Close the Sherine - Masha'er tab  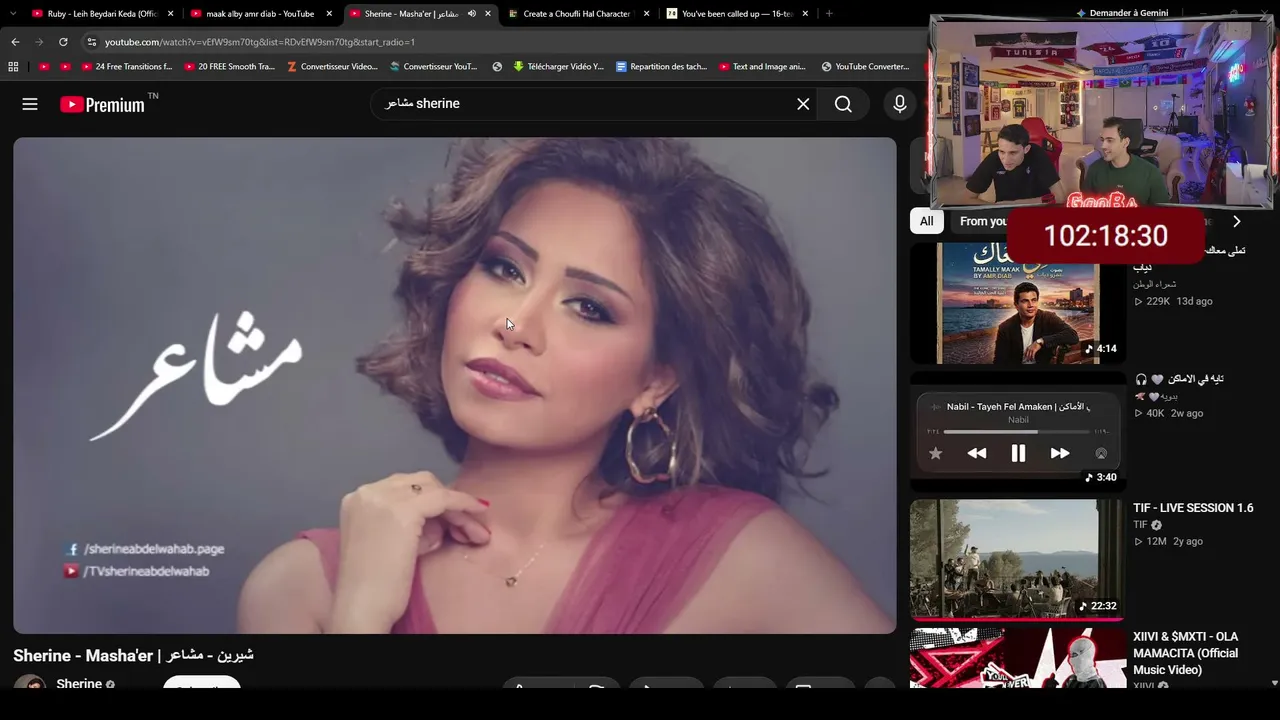tap(488, 14)
